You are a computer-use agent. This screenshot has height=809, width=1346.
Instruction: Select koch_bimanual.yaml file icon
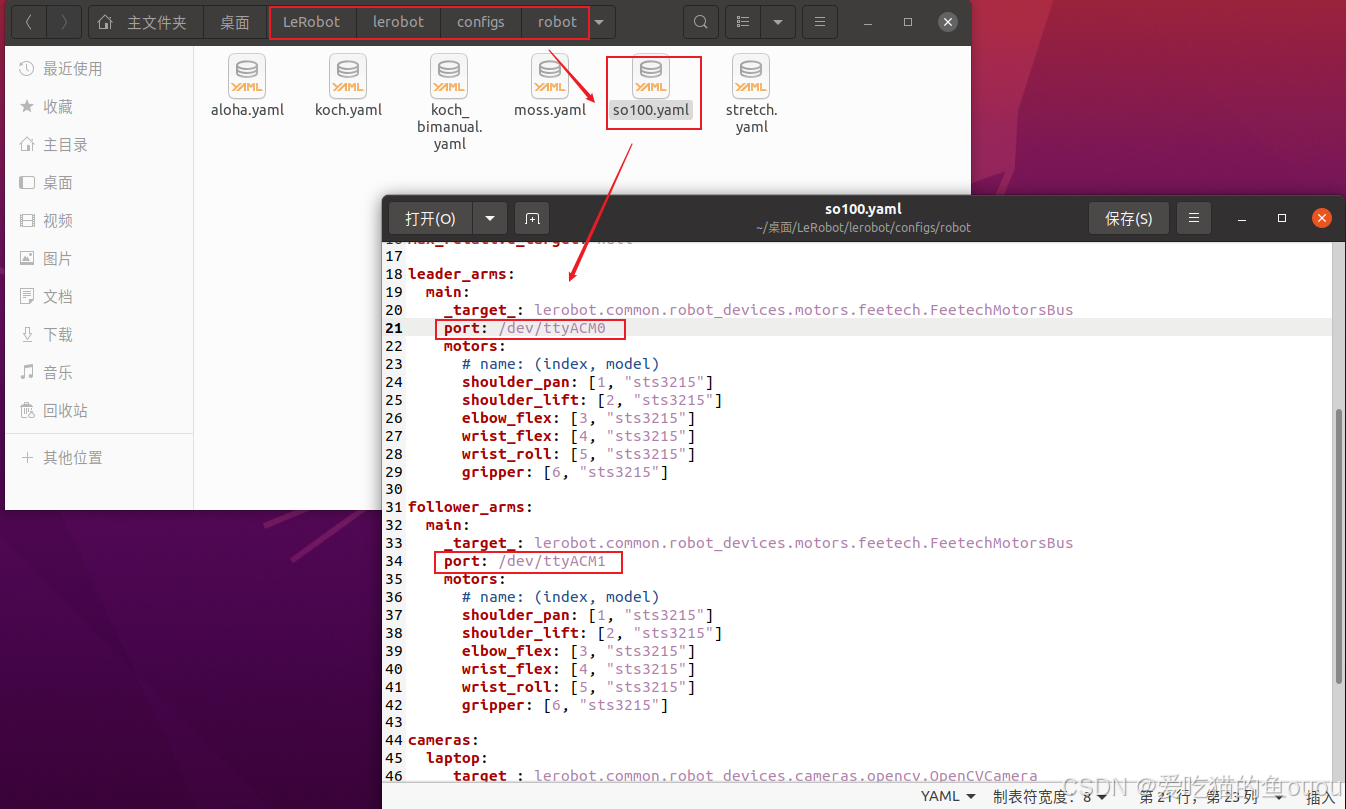(449, 77)
